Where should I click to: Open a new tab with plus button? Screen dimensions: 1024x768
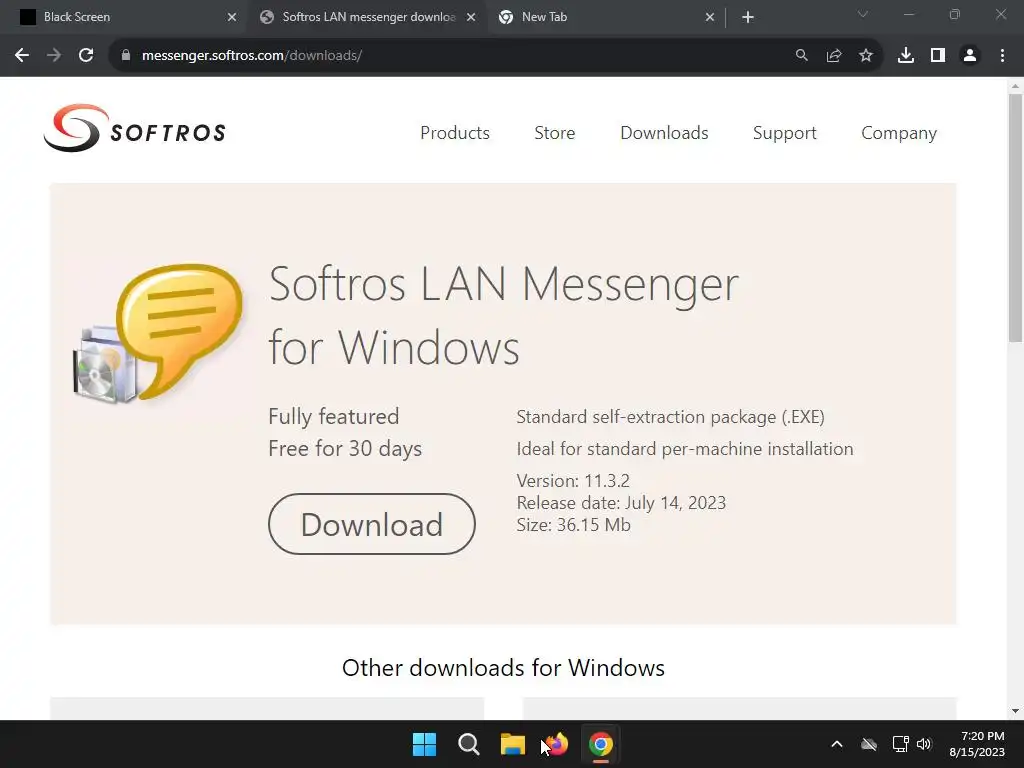(748, 17)
